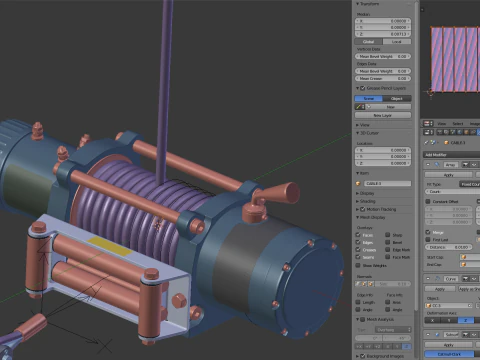The width and height of the screenshot is (480, 360).
Task: Enable the second Normals display icon
Action: [x=364, y=284]
